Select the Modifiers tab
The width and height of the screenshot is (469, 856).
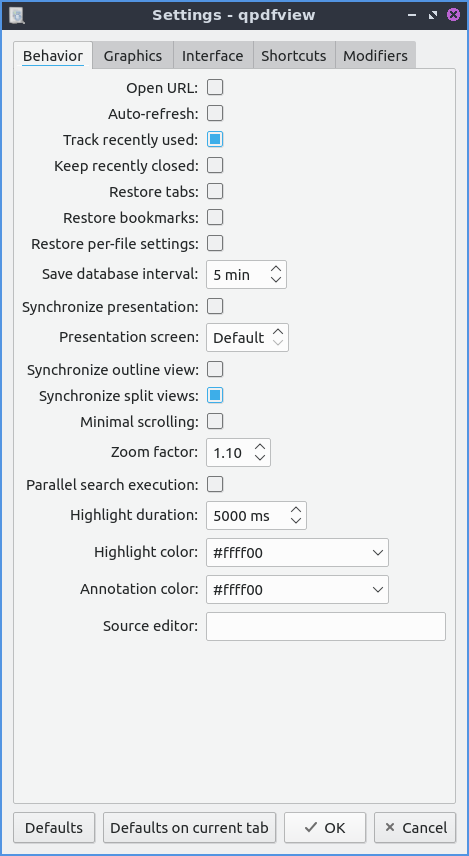pos(376,56)
